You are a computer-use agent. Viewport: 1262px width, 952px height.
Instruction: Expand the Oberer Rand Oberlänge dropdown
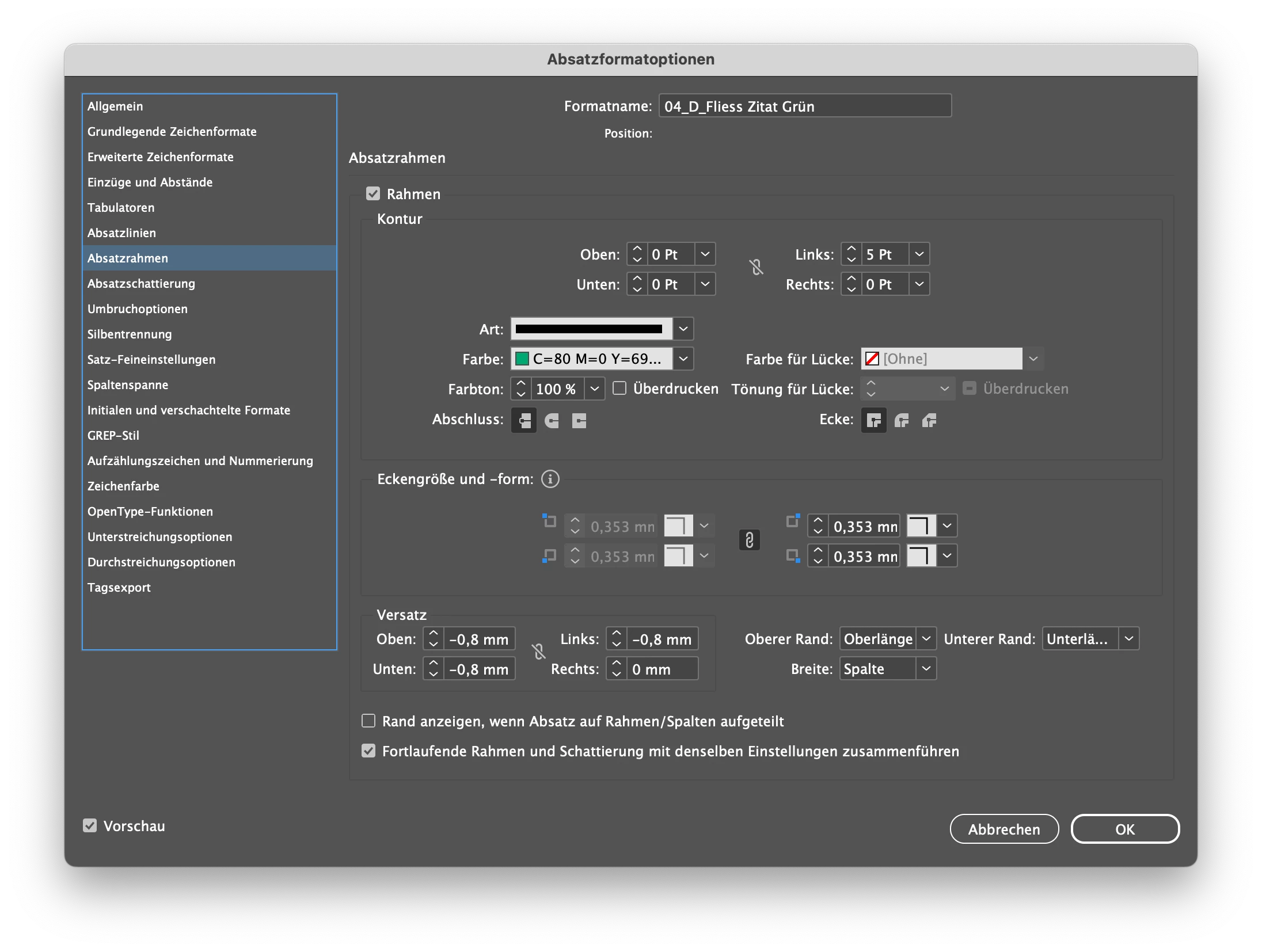tap(926, 639)
